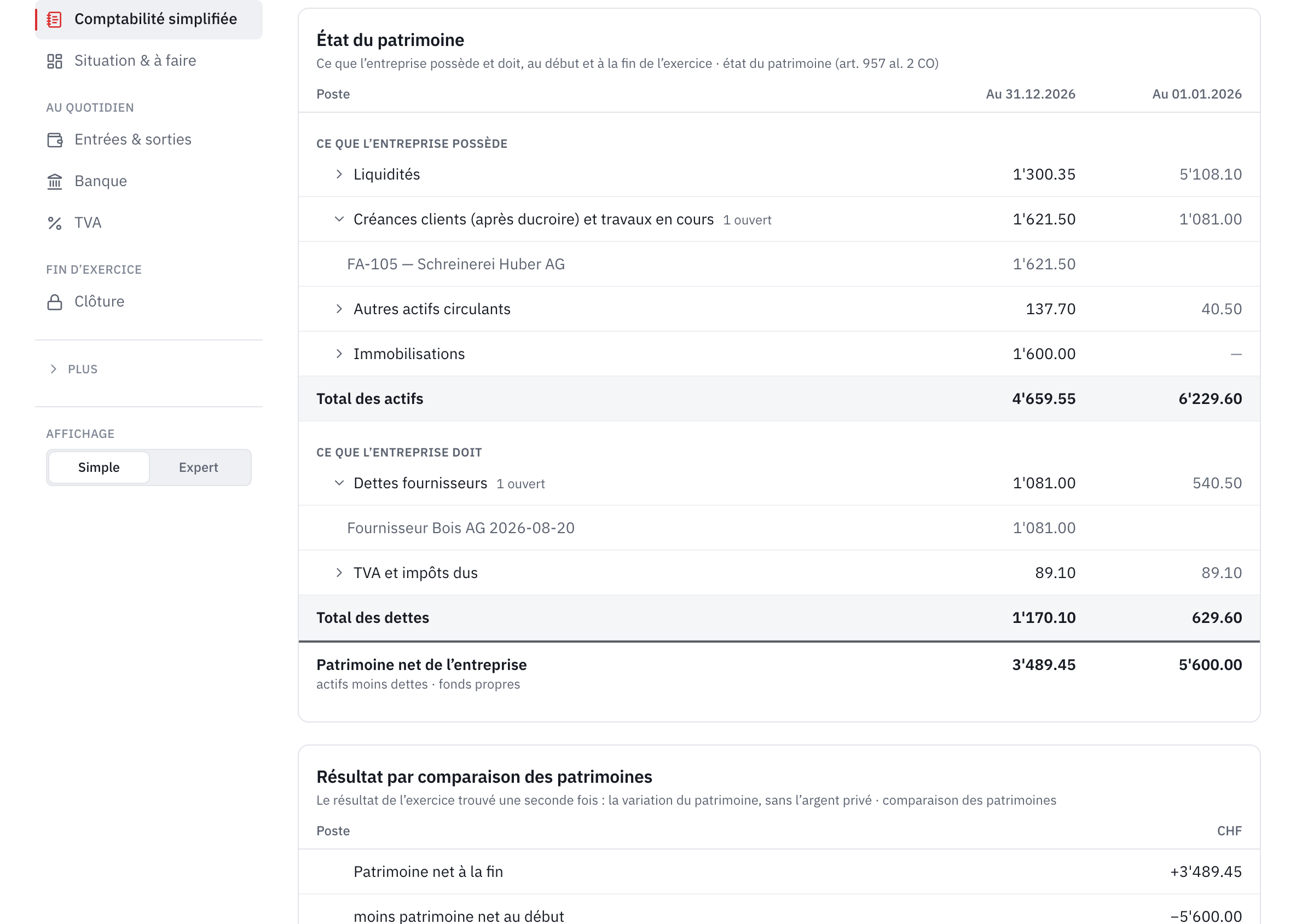
Task: Click the Situation & à faire grid icon
Action: click(55, 61)
